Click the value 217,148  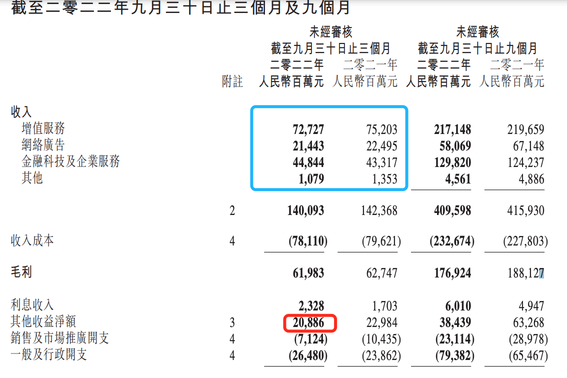tap(453, 129)
